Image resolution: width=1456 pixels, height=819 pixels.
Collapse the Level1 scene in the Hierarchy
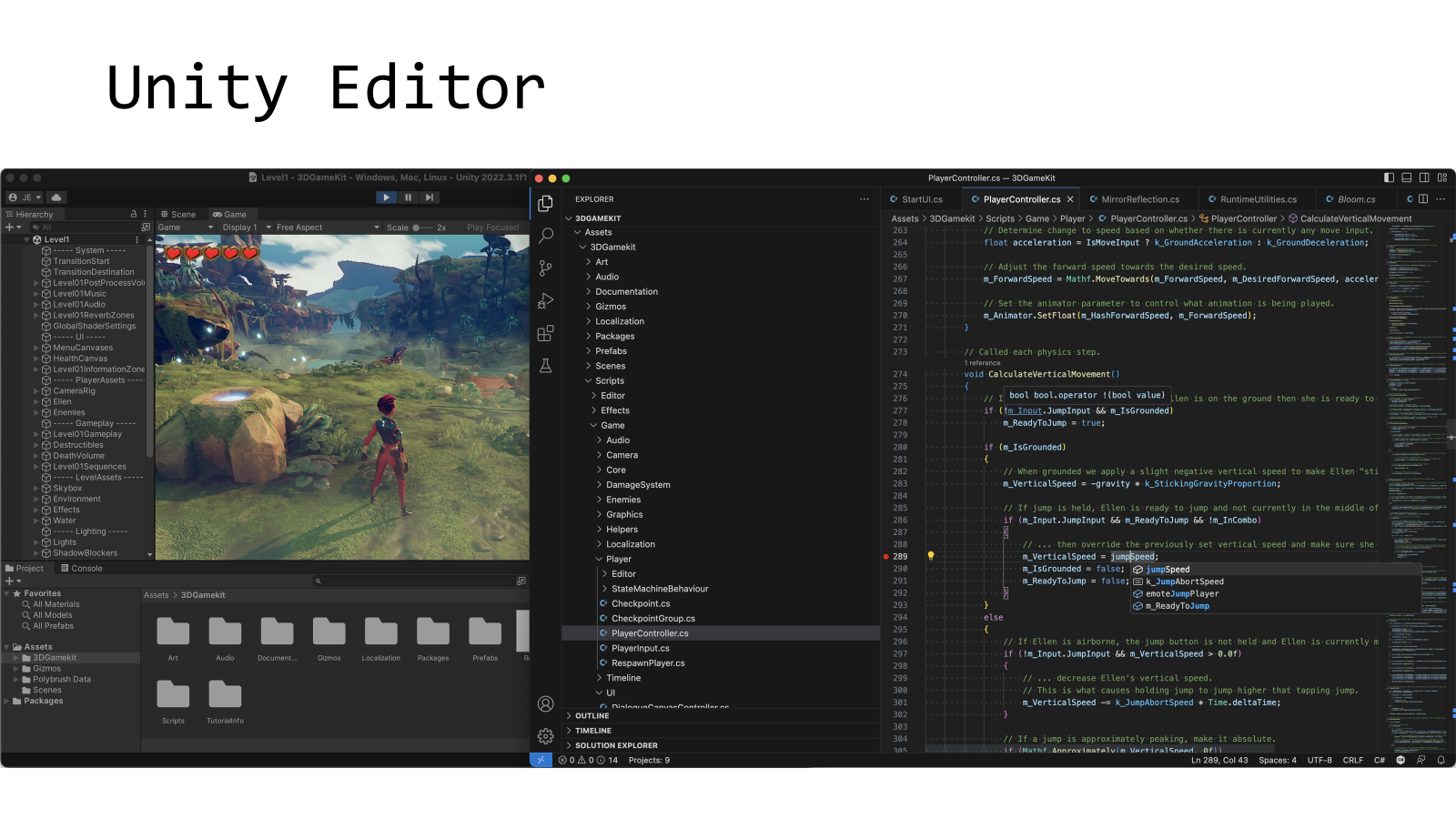pos(26,239)
